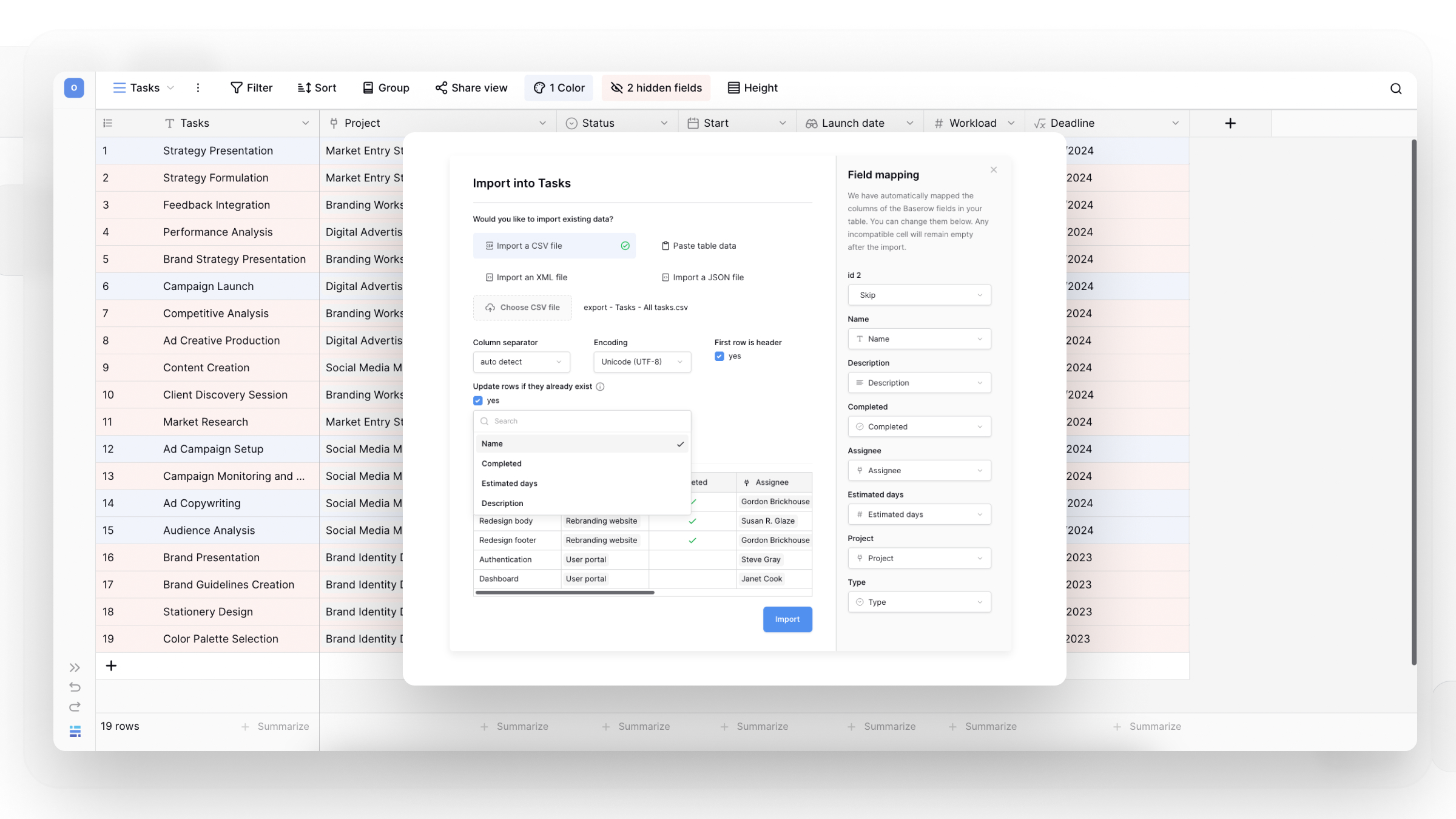1456x819 pixels.
Task: Open the 1 Color row coloring settings
Action: tap(559, 88)
